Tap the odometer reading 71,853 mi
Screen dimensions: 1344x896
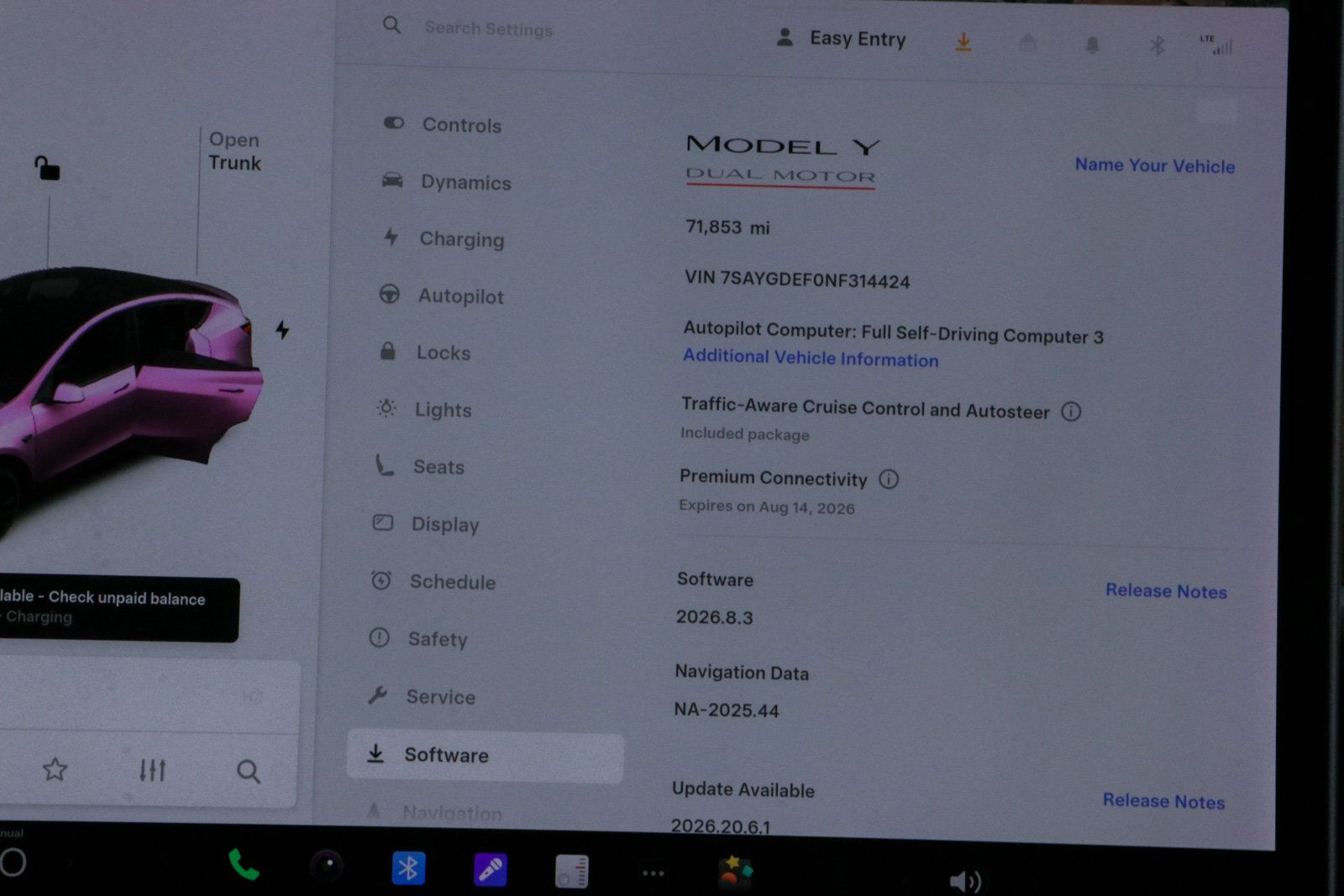727,227
